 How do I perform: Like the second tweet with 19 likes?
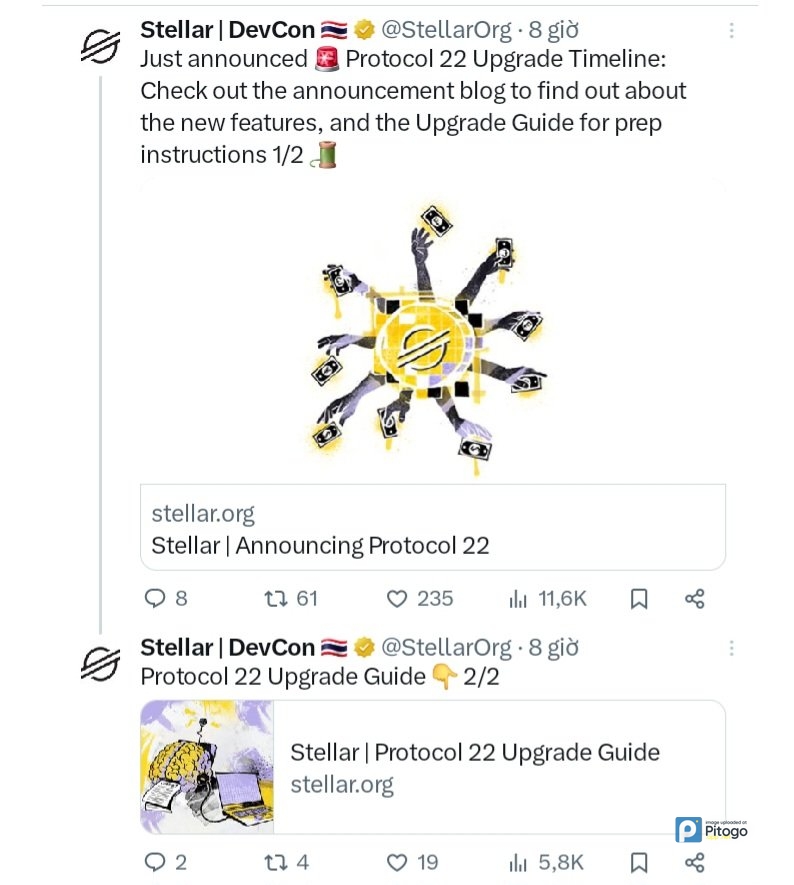pyautogui.click(x=398, y=862)
